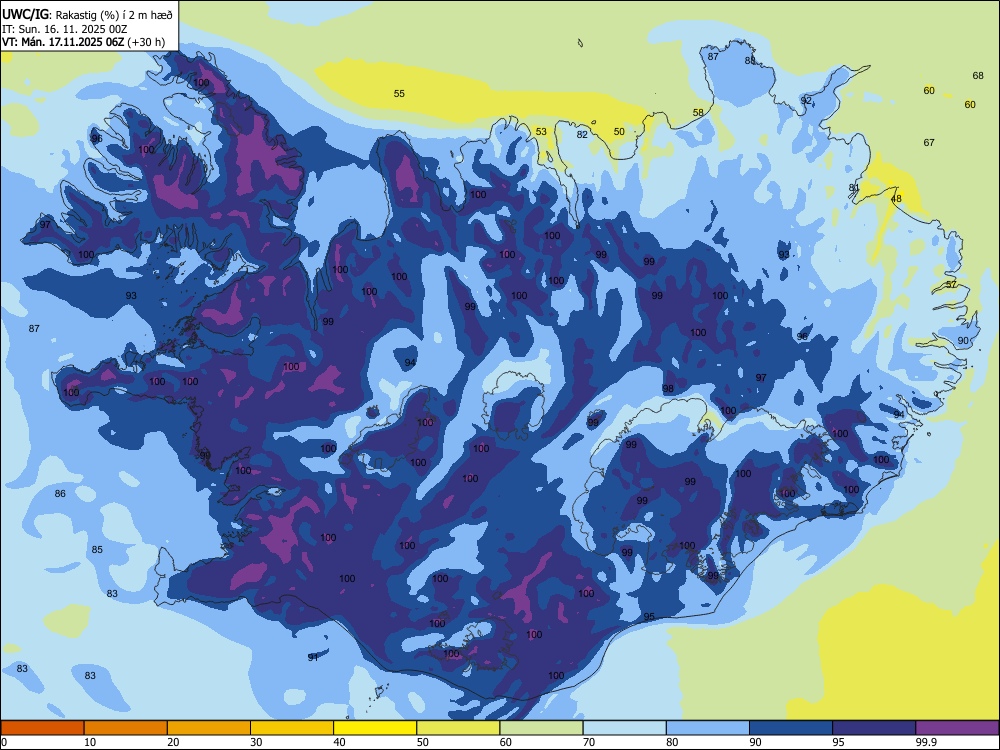Screen dimensions: 1000x750
Task: Click the map value '57' on the east coast
Action: pos(952,284)
